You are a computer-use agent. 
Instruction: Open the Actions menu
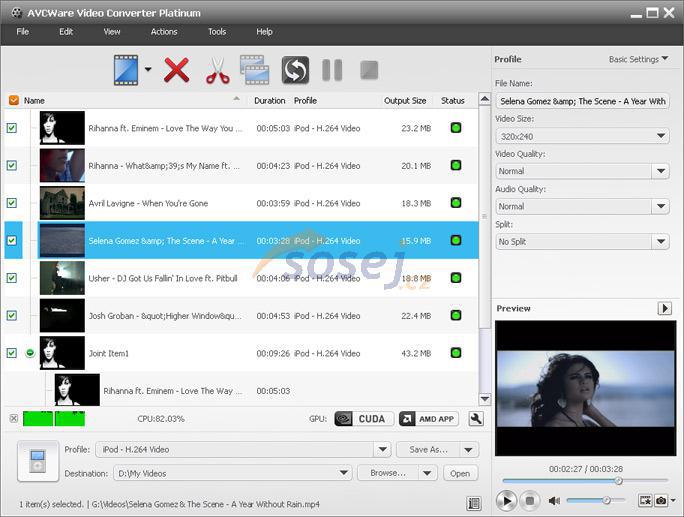tap(164, 31)
